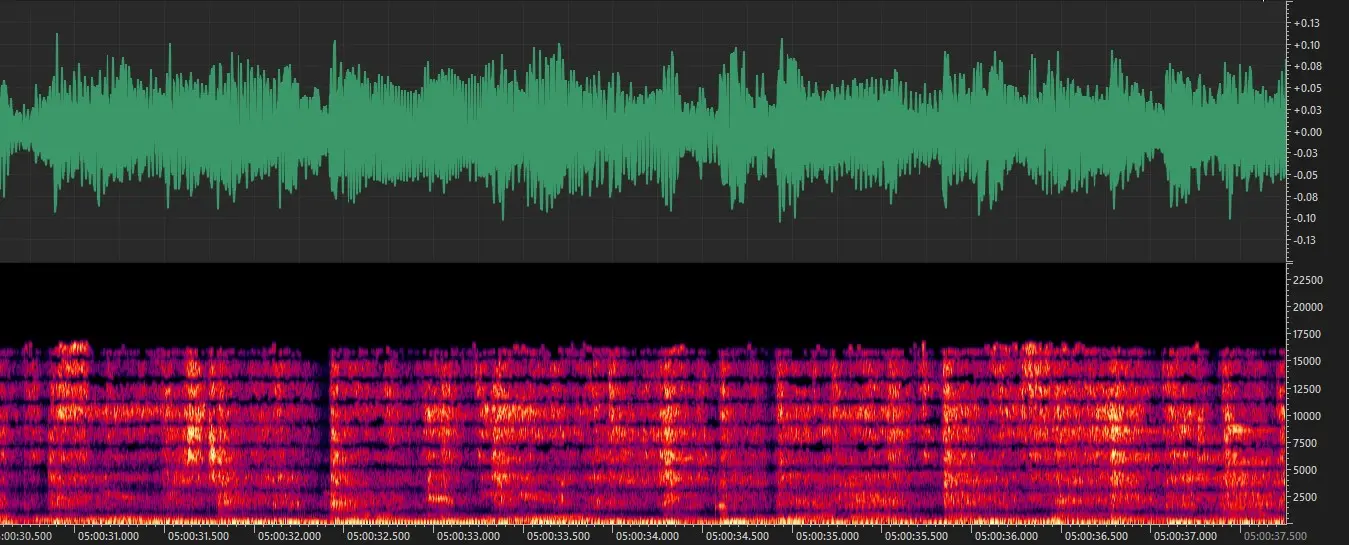Click the 05:00:31.000 timeline marker
Image resolution: width=1349 pixels, height=545 pixels.
[111, 536]
